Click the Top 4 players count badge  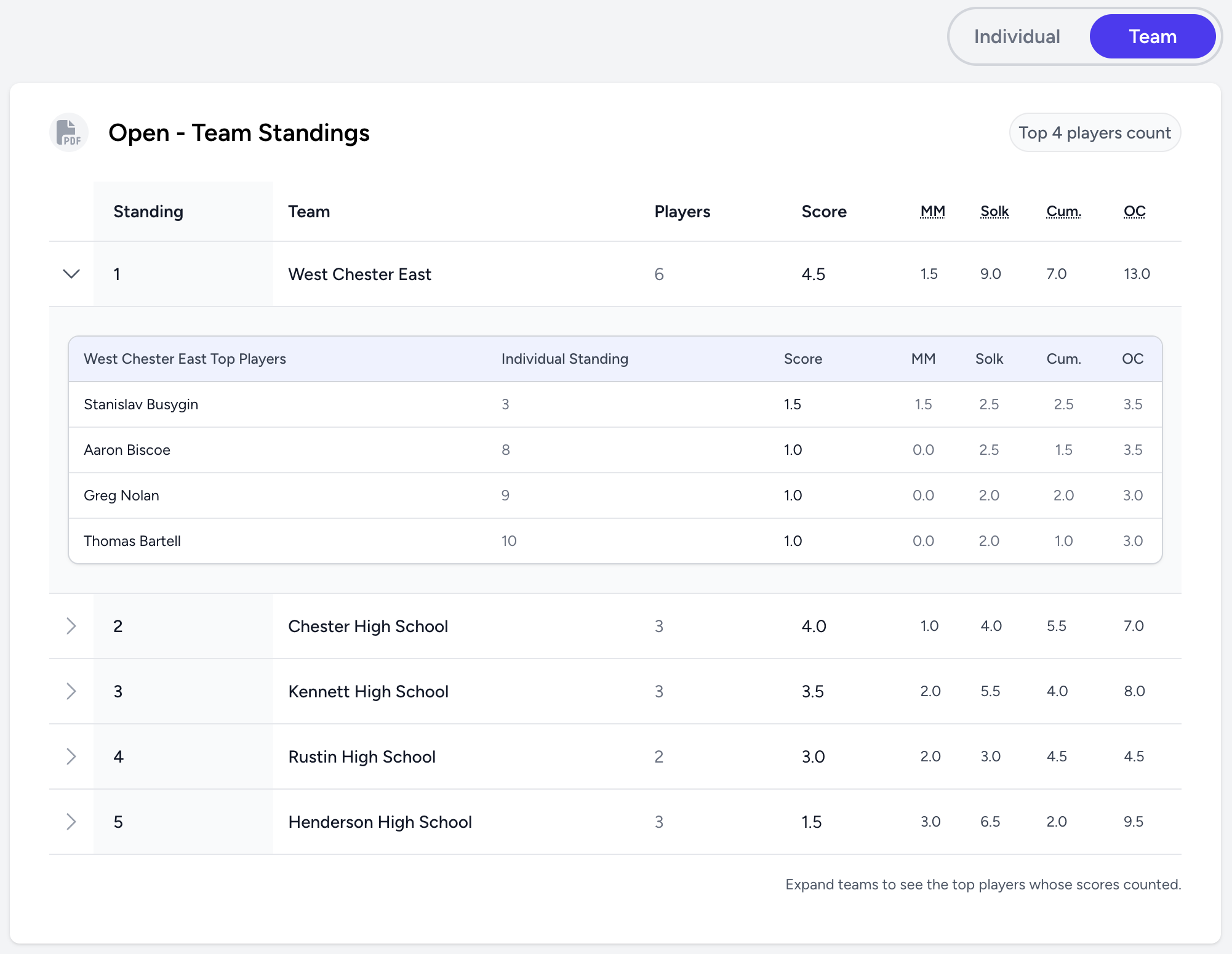[x=1094, y=132]
